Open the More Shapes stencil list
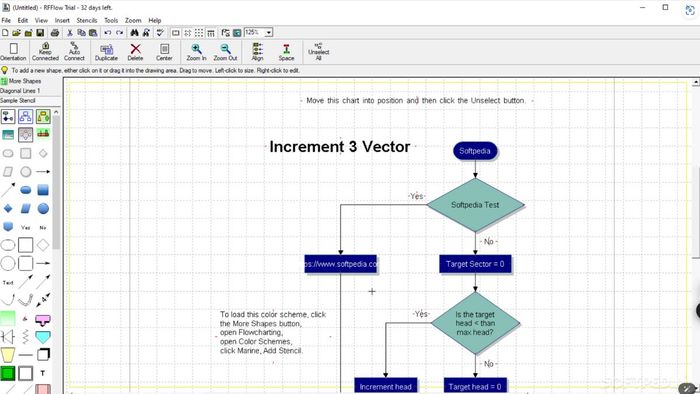This screenshot has width=700, height=394. [x=21, y=81]
